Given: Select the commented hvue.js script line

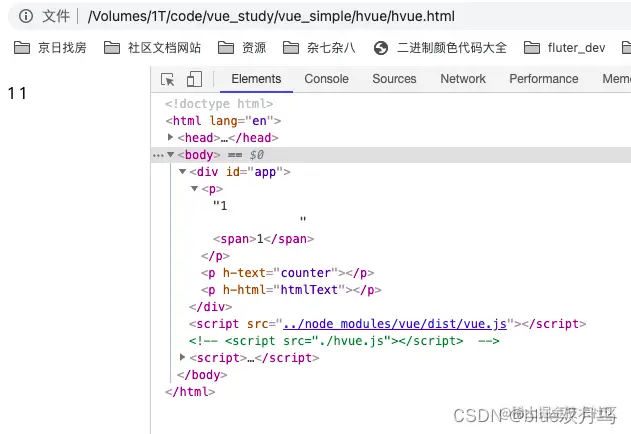Looking at the screenshot, I should click(344, 341).
